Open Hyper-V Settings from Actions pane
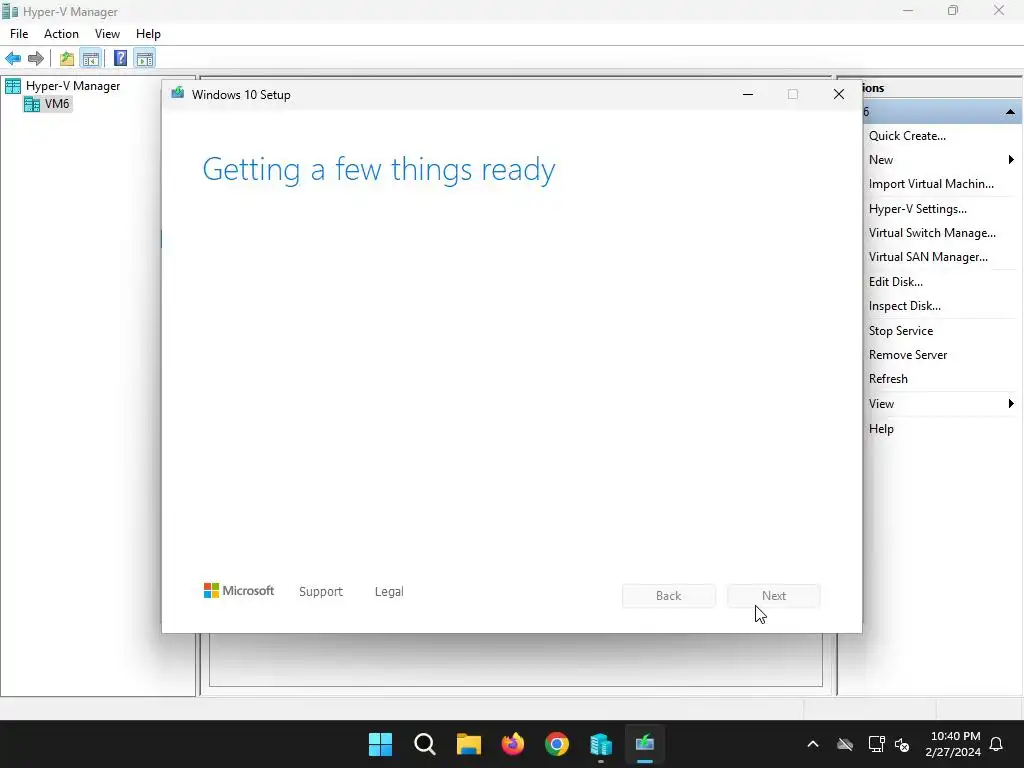The height and width of the screenshot is (768, 1024). pos(918,209)
